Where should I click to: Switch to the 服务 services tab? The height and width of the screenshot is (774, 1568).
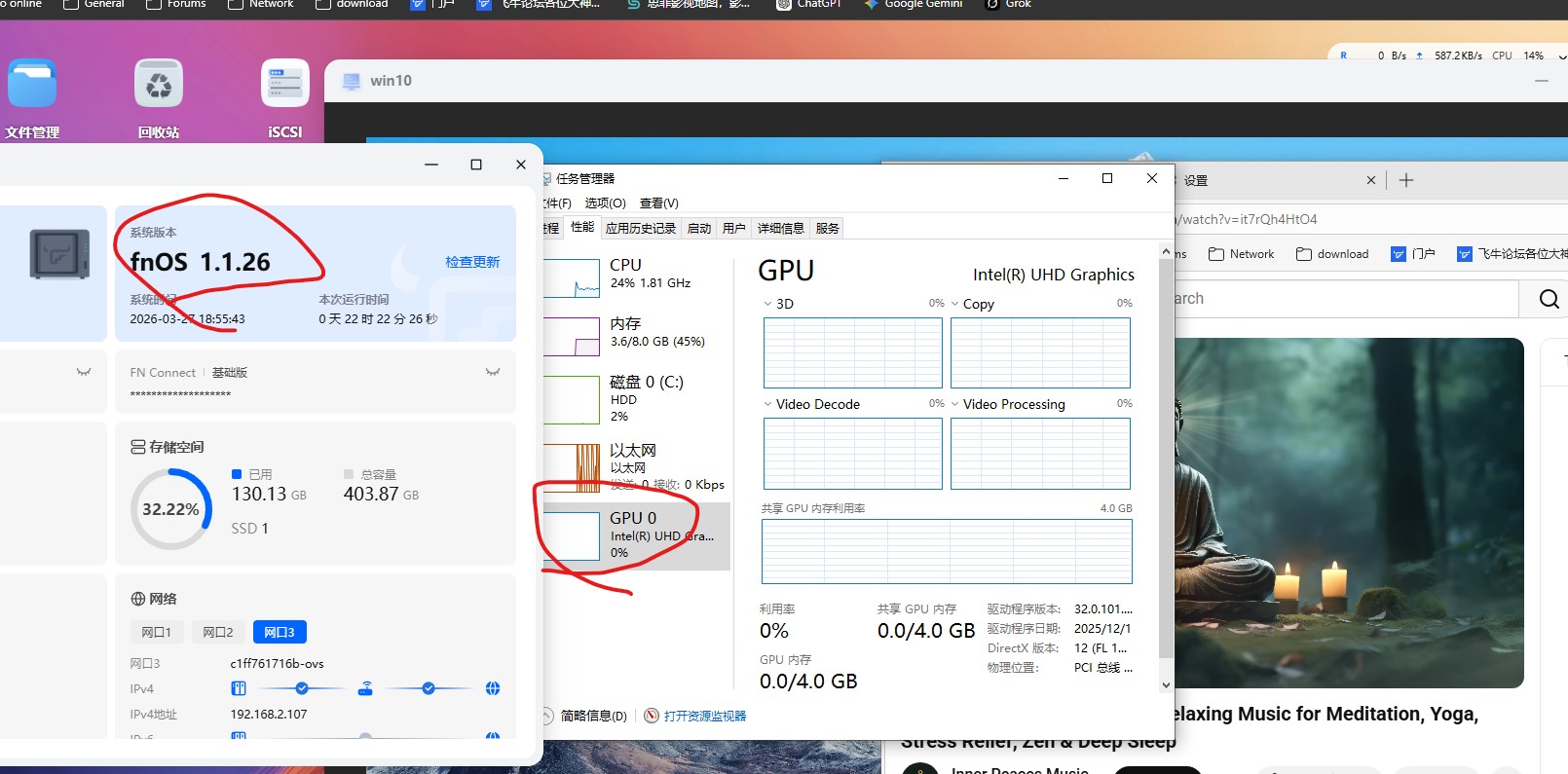828,228
